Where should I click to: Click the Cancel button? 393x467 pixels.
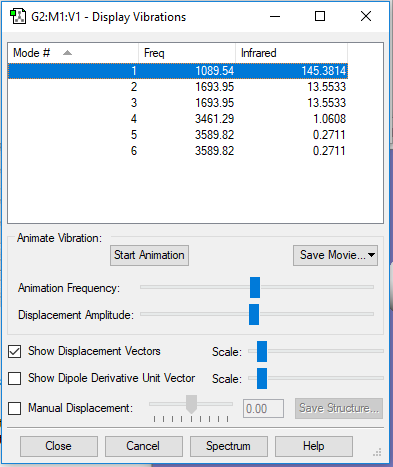(x=144, y=446)
